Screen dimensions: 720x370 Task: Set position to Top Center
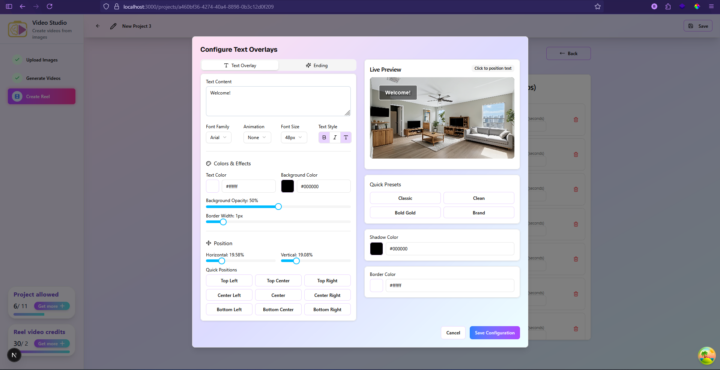pyautogui.click(x=278, y=280)
